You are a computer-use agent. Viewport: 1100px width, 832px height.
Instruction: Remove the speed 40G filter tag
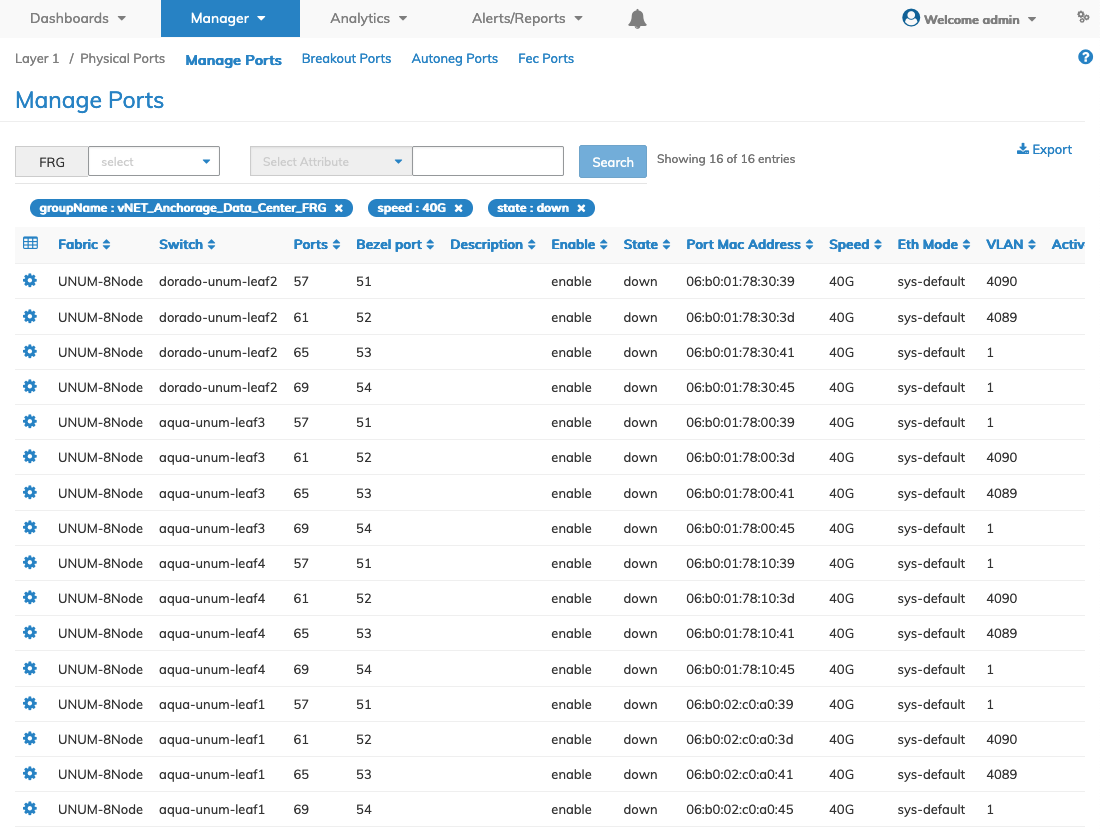[x=459, y=208]
